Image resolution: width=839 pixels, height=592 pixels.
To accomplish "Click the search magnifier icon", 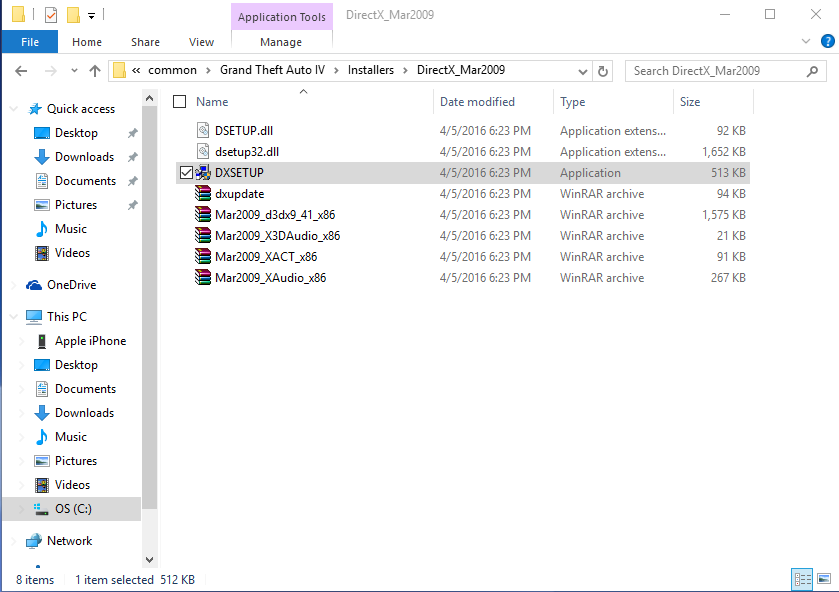I will pyautogui.click(x=812, y=71).
